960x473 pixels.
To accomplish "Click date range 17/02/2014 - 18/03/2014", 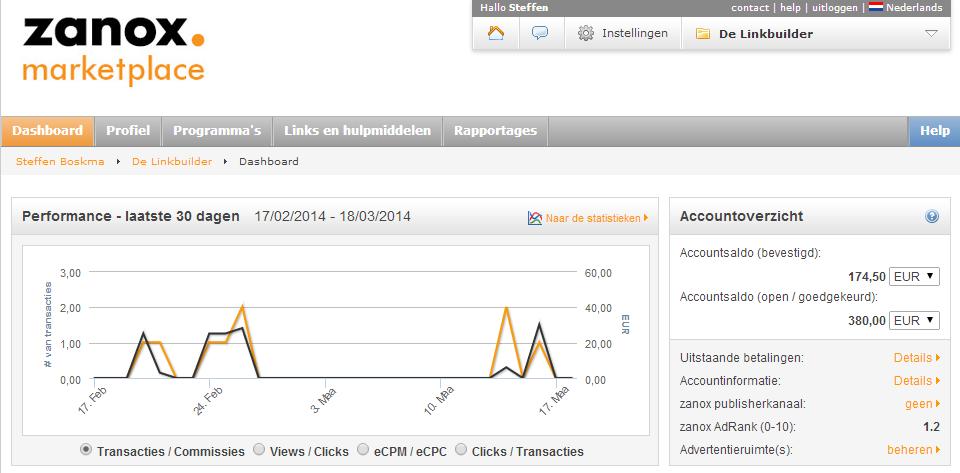I will [332, 217].
